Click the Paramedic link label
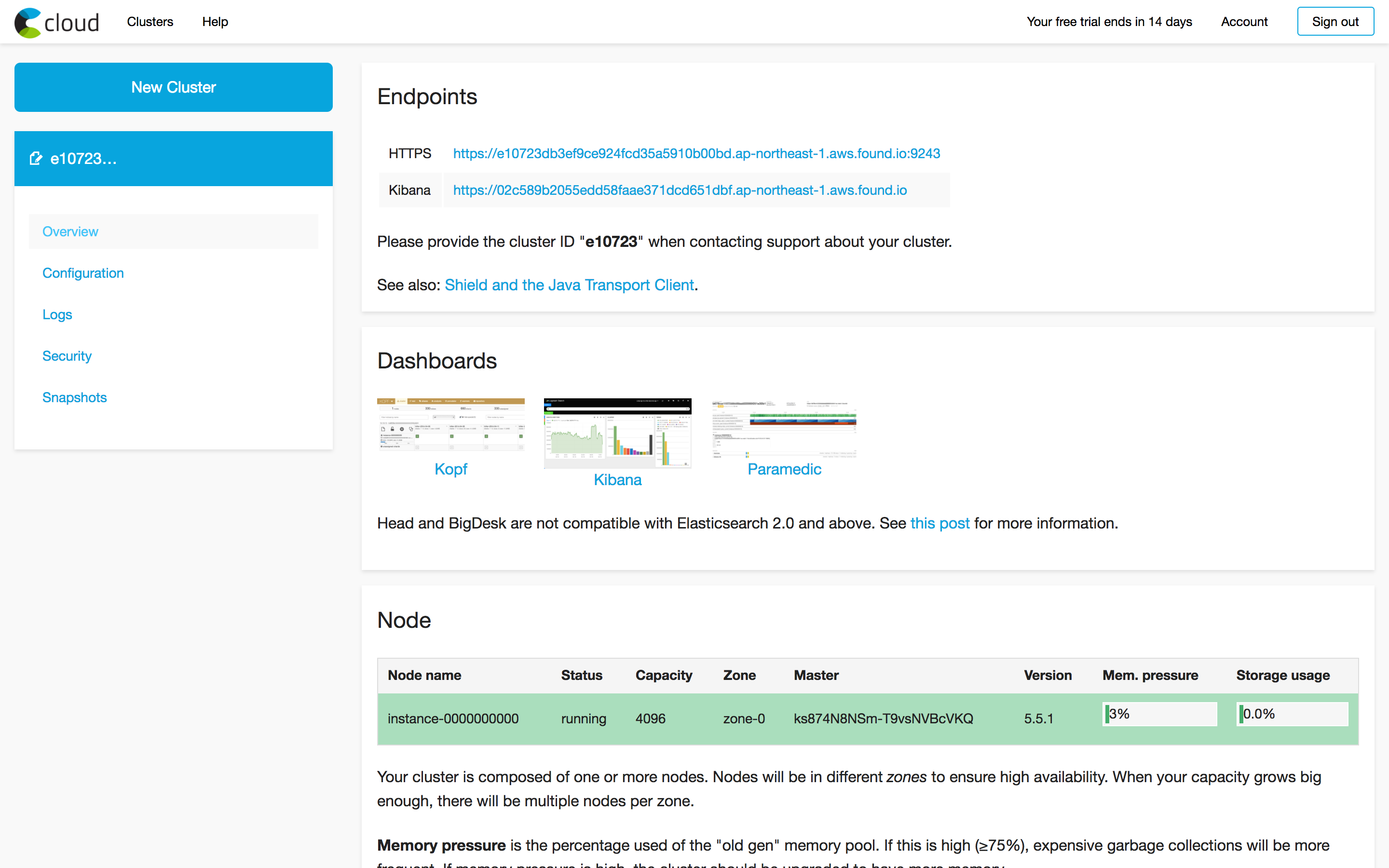1389x868 pixels. tap(784, 469)
